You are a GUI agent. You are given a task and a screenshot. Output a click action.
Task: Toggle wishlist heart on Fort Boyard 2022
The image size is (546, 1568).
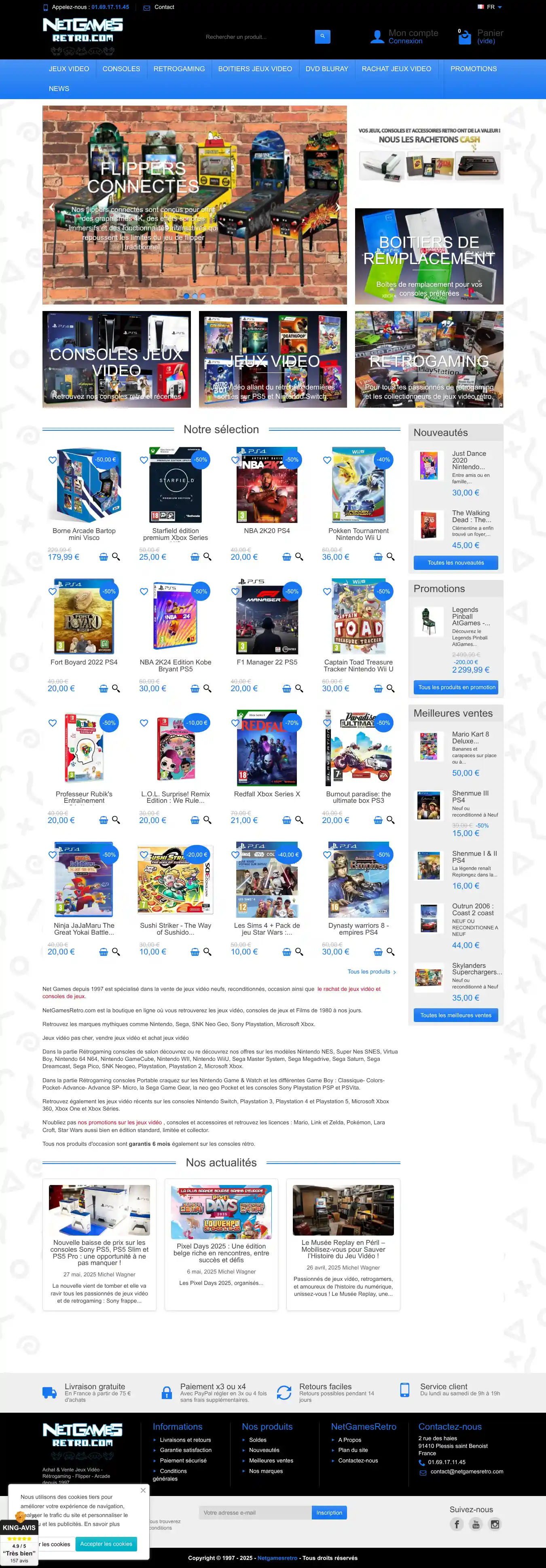(x=52, y=592)
